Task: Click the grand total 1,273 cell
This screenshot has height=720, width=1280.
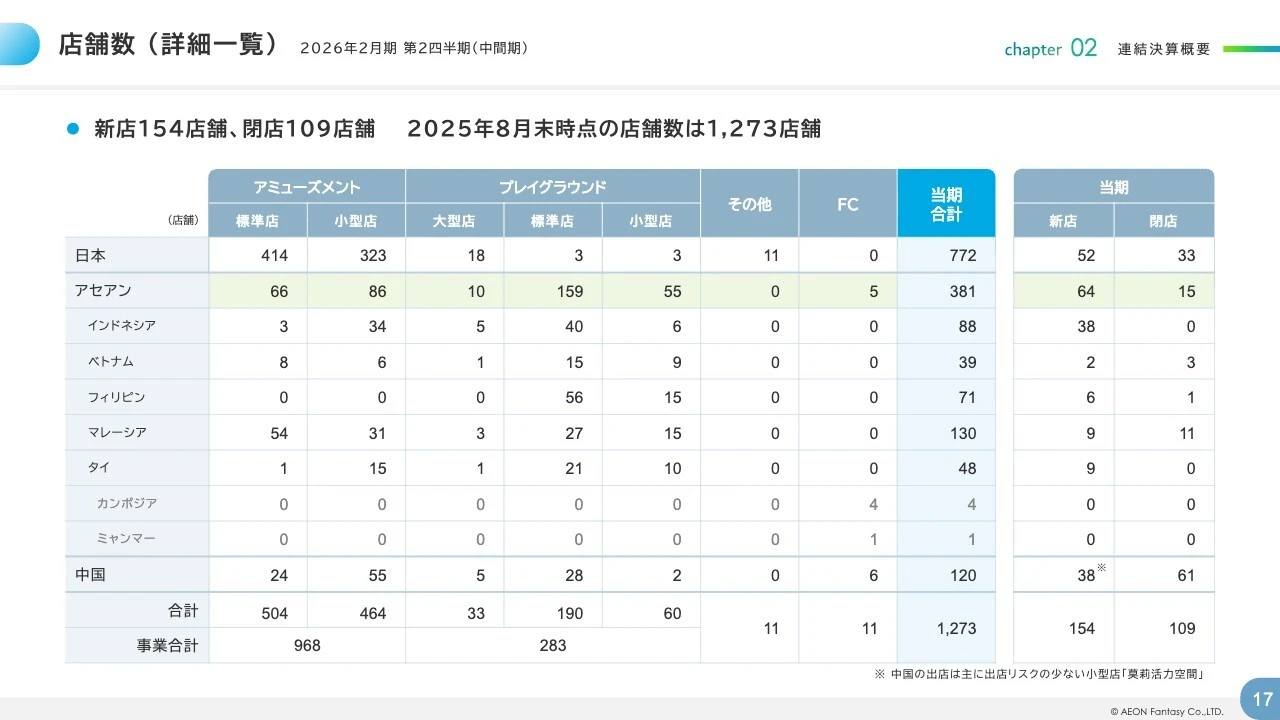Action: pyautogui.click(x=956, y=628)
